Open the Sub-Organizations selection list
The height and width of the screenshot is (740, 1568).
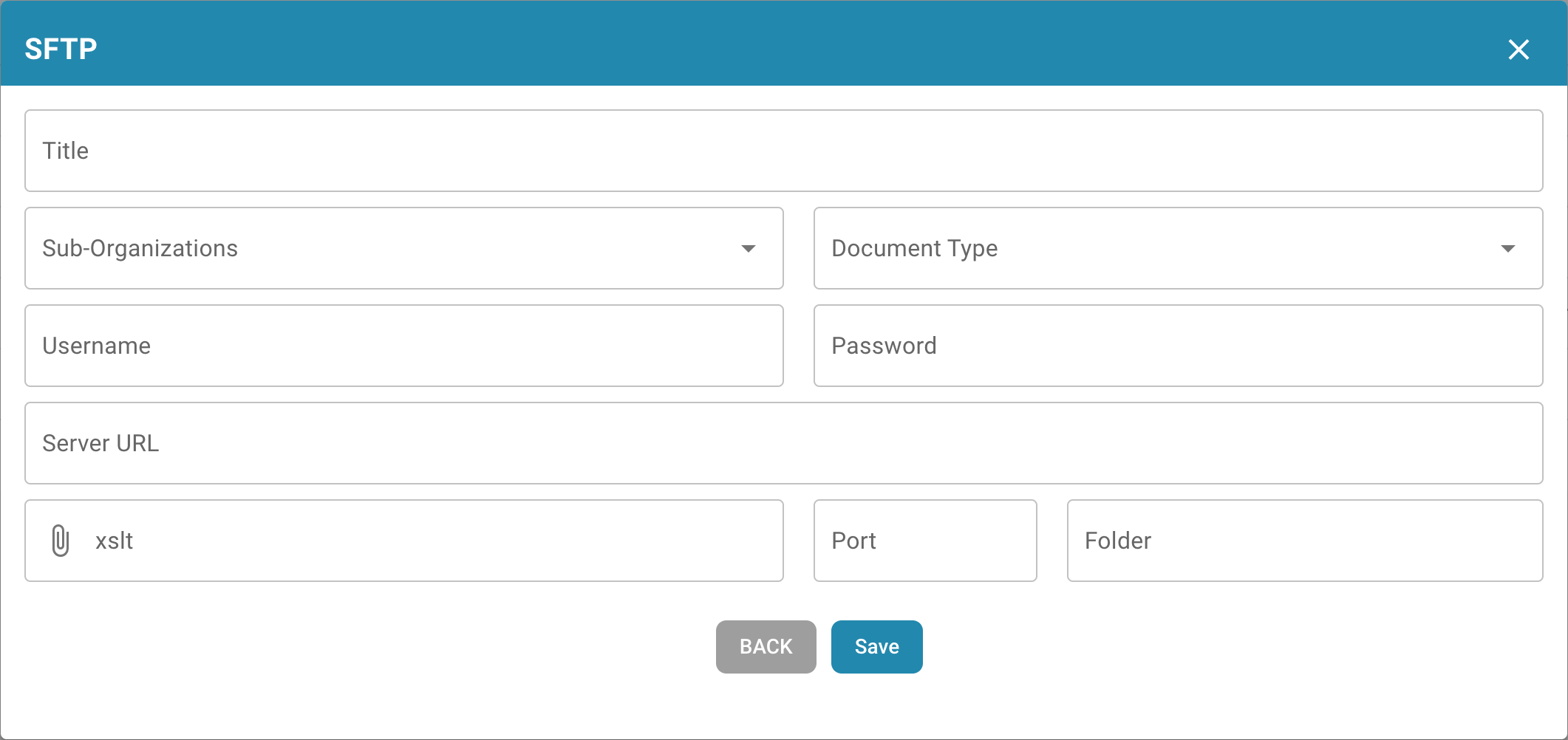pyautogui.click(x=403, y=249)
